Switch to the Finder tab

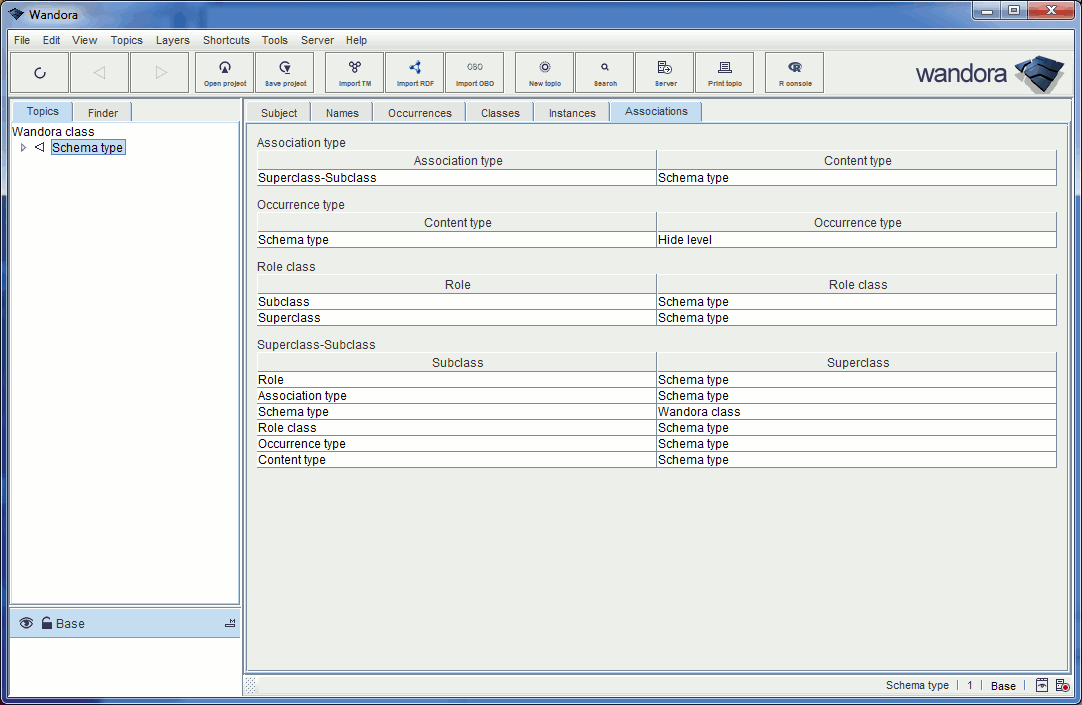point(101,112)
